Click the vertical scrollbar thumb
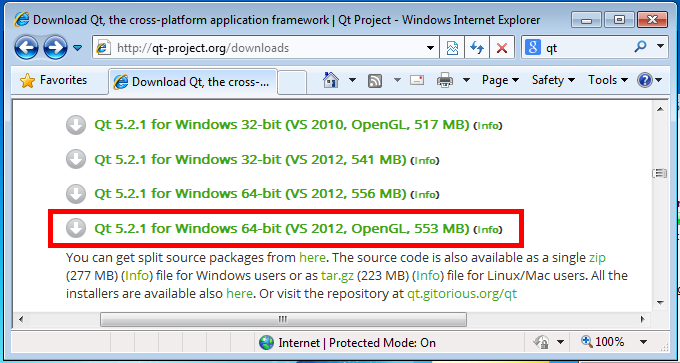Viewport: 680px width, 363px height. click(x=660, y=173)
